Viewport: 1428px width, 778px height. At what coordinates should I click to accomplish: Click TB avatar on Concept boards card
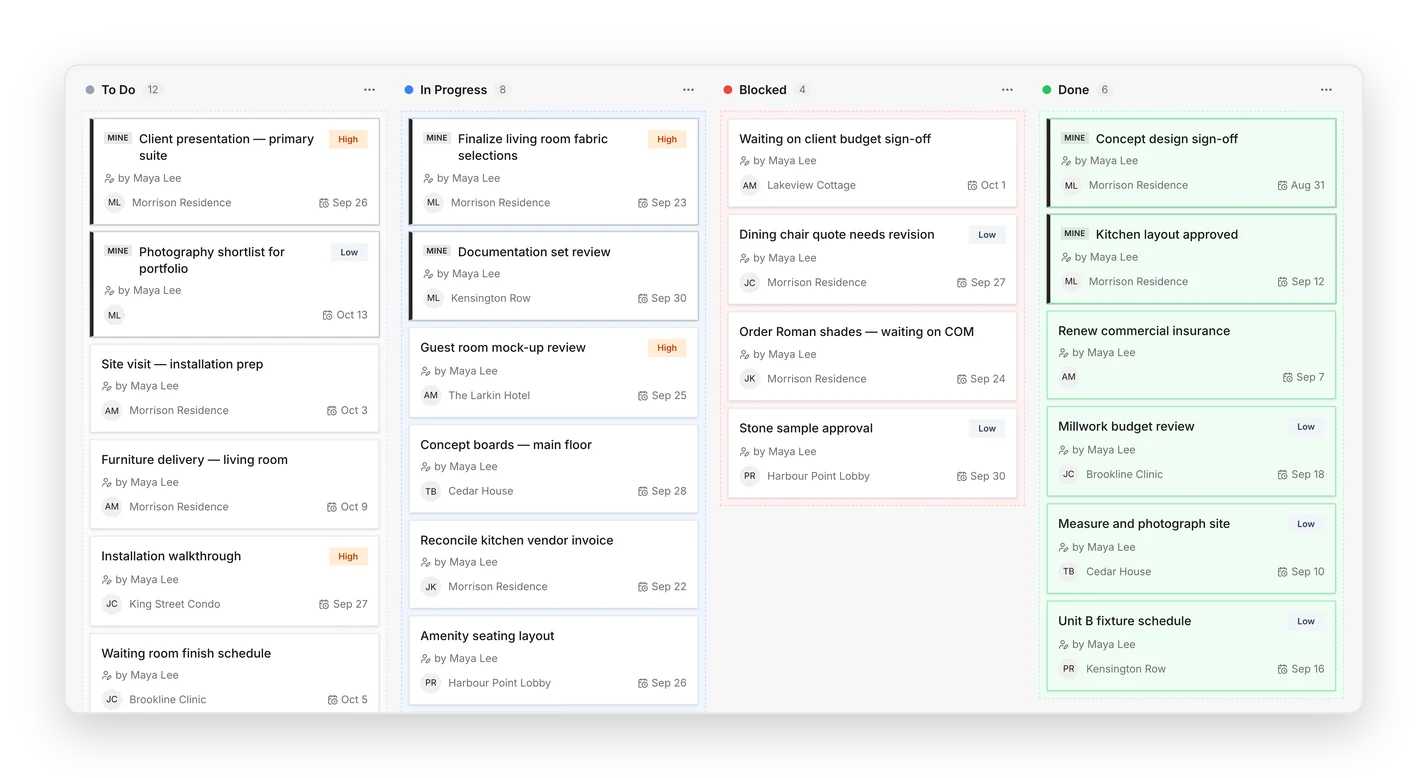click(430, 491)
